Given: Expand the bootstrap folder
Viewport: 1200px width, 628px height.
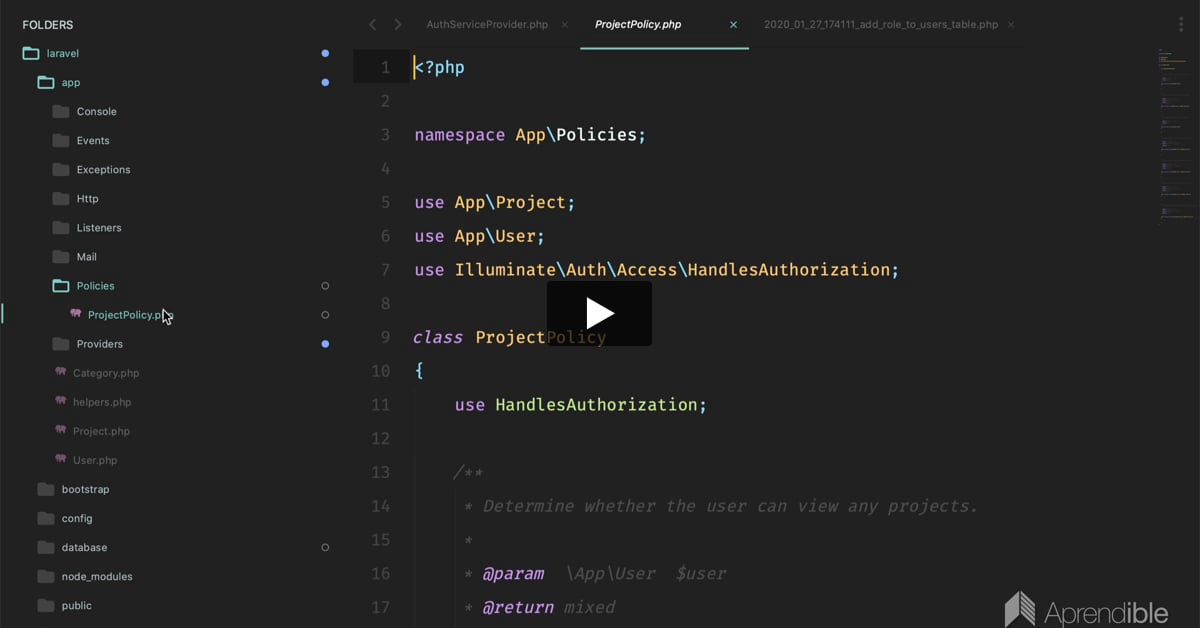Looking at the screenshot, I should 85,488.
